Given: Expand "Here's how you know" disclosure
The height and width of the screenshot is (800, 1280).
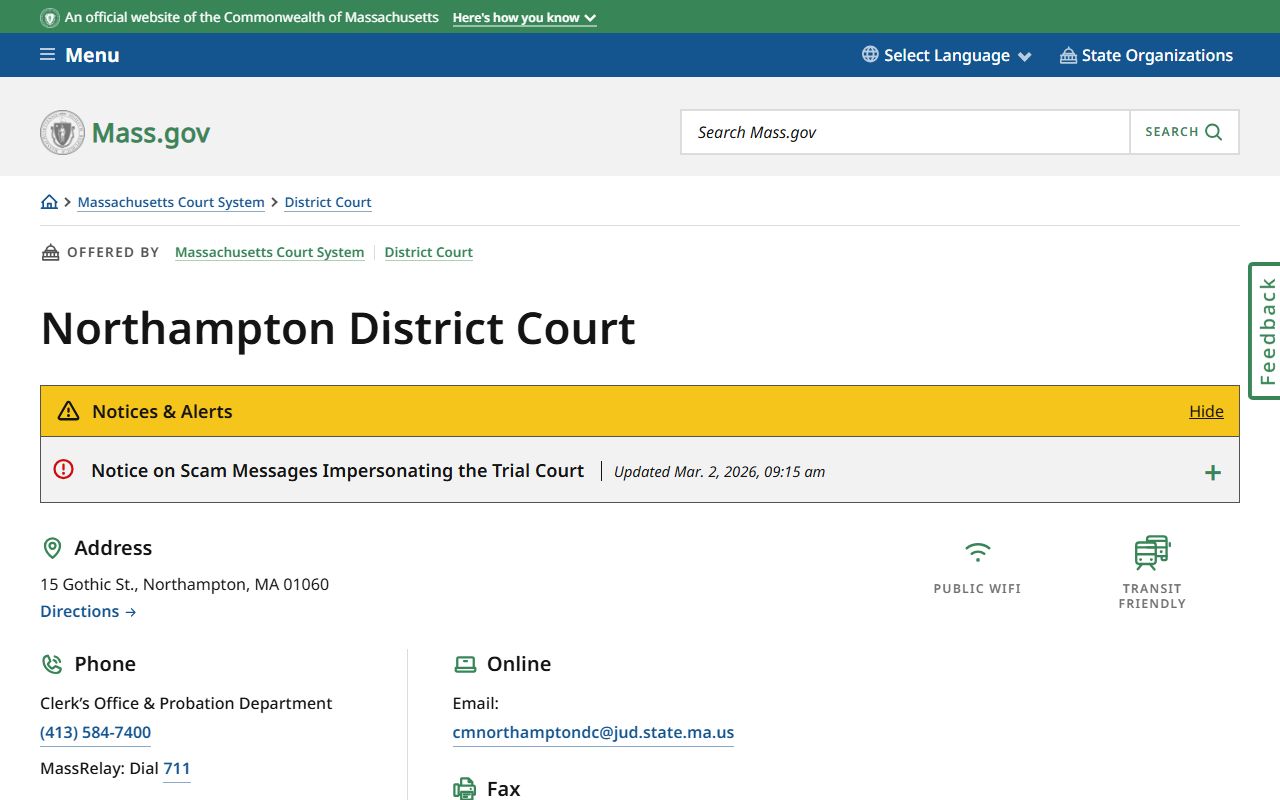Looking at the screenshot, I should [x=524, y=18].
